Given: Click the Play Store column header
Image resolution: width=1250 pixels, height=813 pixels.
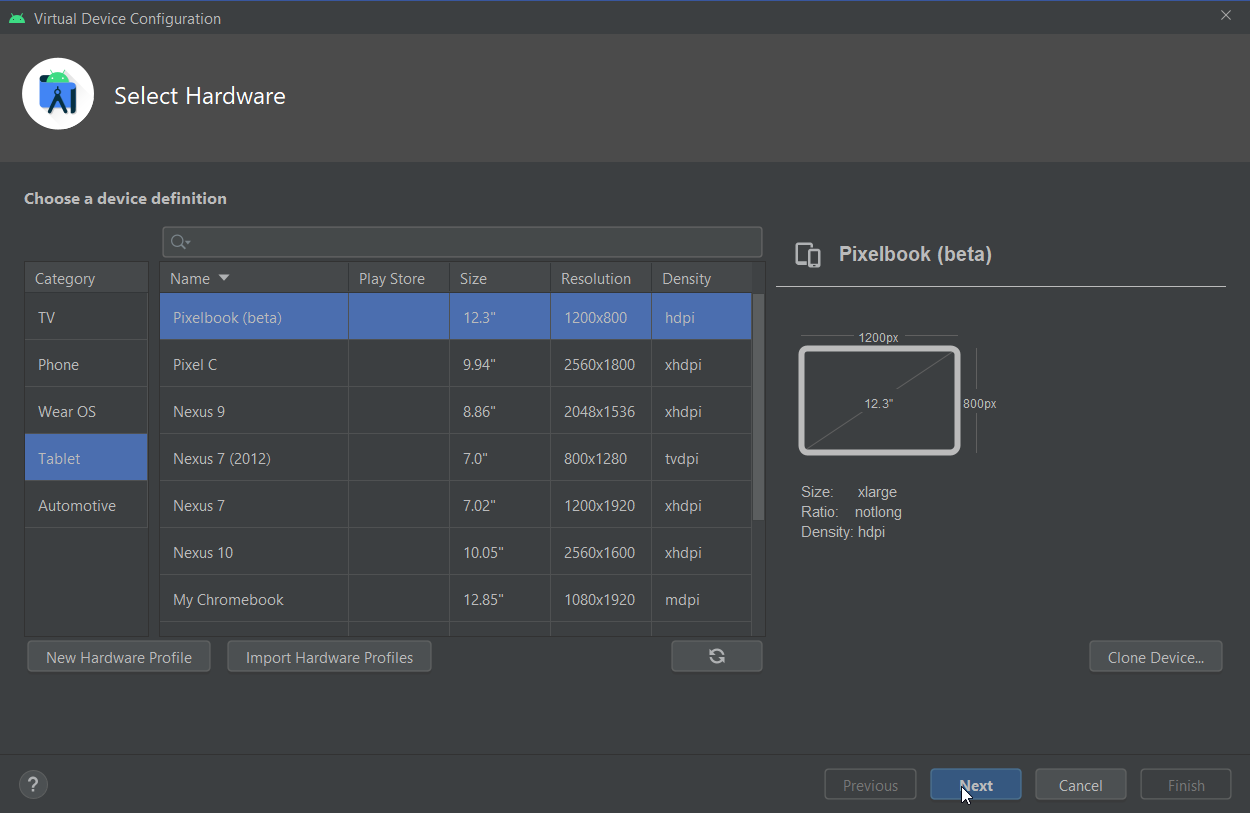Looking at the screenshot, I should coord(399,278).
